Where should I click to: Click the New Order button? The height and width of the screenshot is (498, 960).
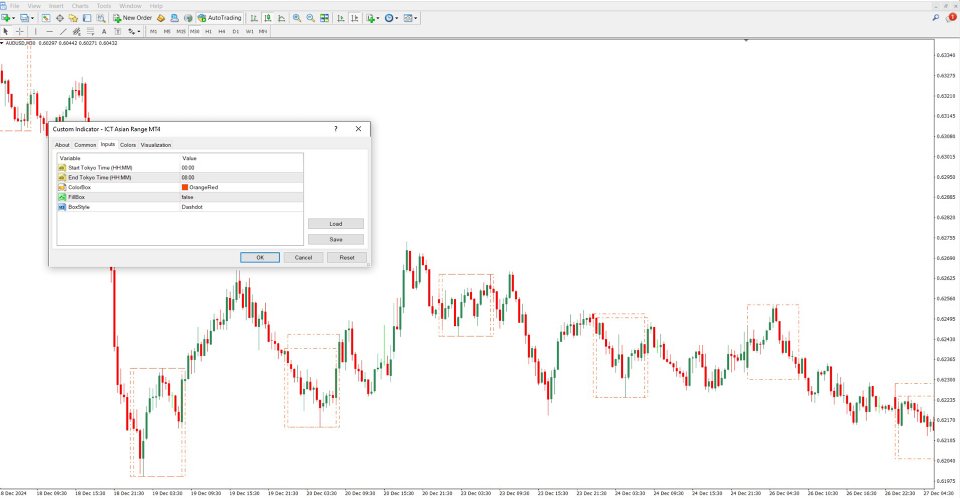click(x=132, y=18)
